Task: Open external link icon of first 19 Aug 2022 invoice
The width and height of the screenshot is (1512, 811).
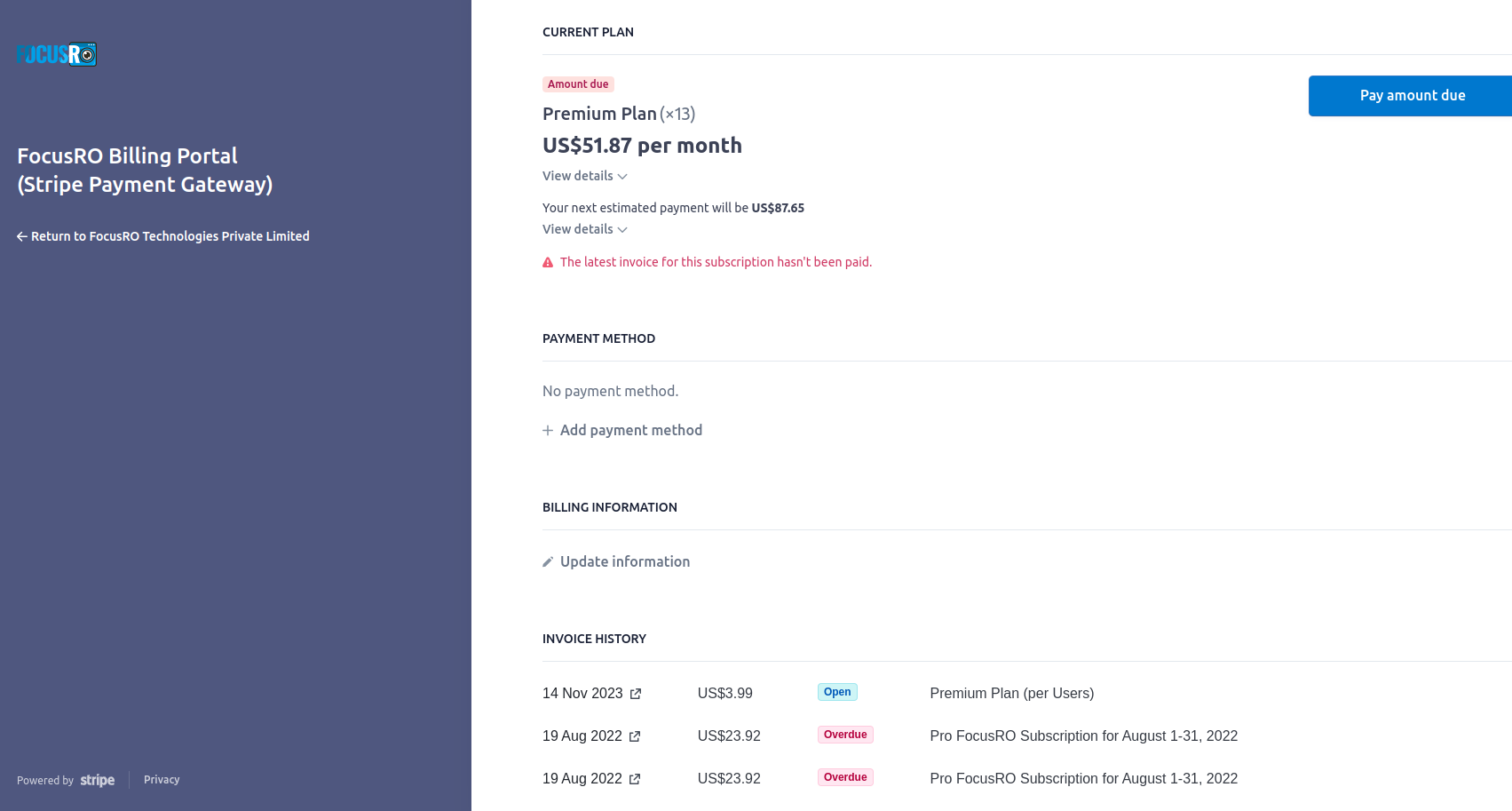Action: click(635, 736)
